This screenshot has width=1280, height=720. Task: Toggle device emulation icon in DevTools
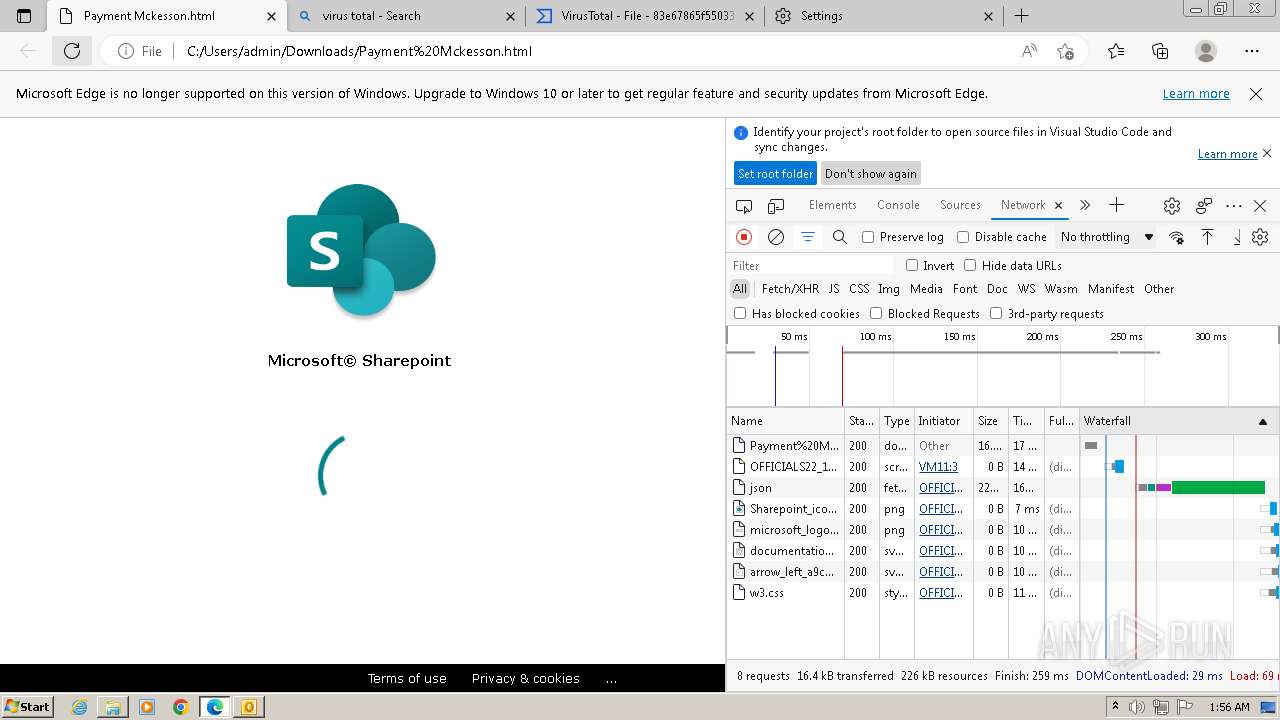[776, 205]
